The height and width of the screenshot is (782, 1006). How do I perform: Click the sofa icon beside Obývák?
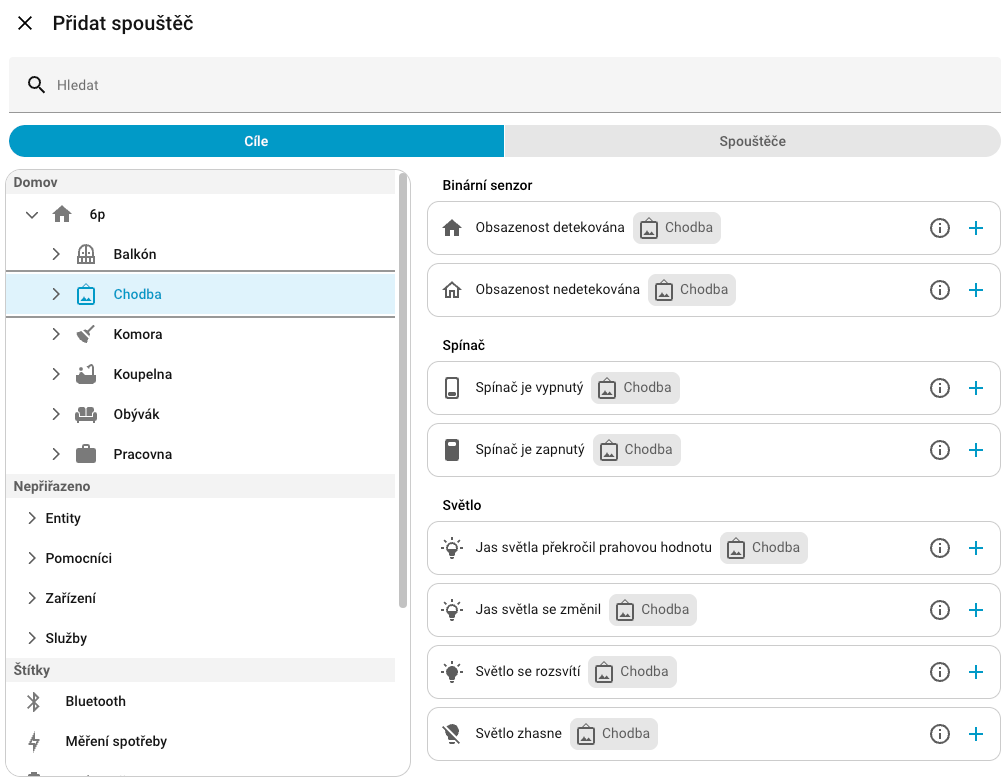tap(87, 413)
